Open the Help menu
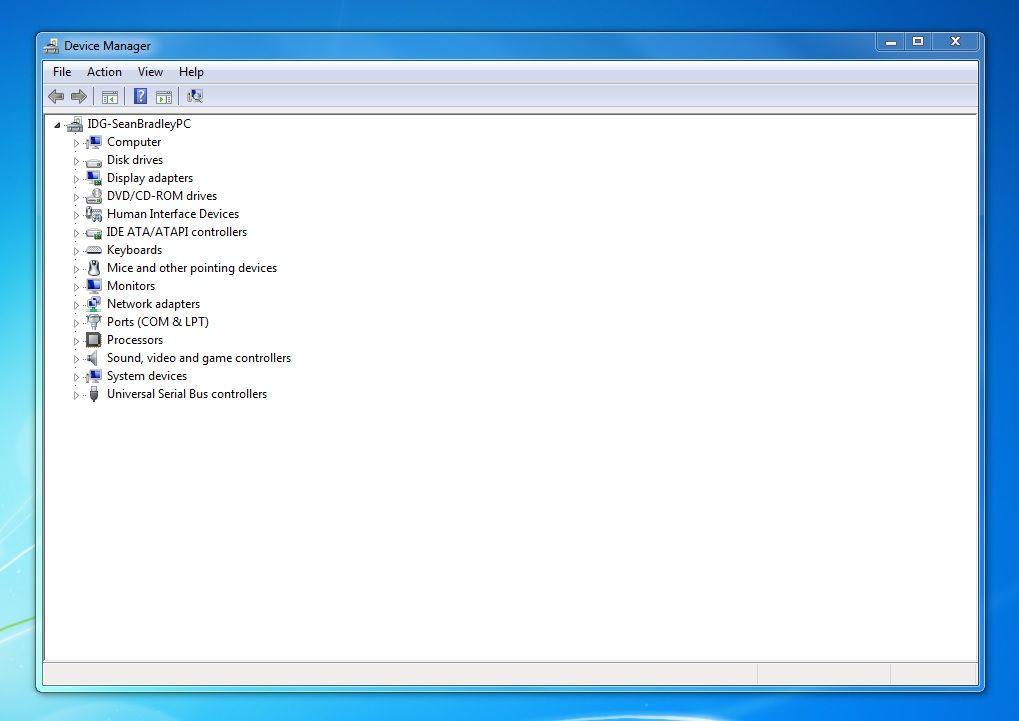Image resolution: width=1019 pixels, height=721 pixels. click(x=191, y=72)
